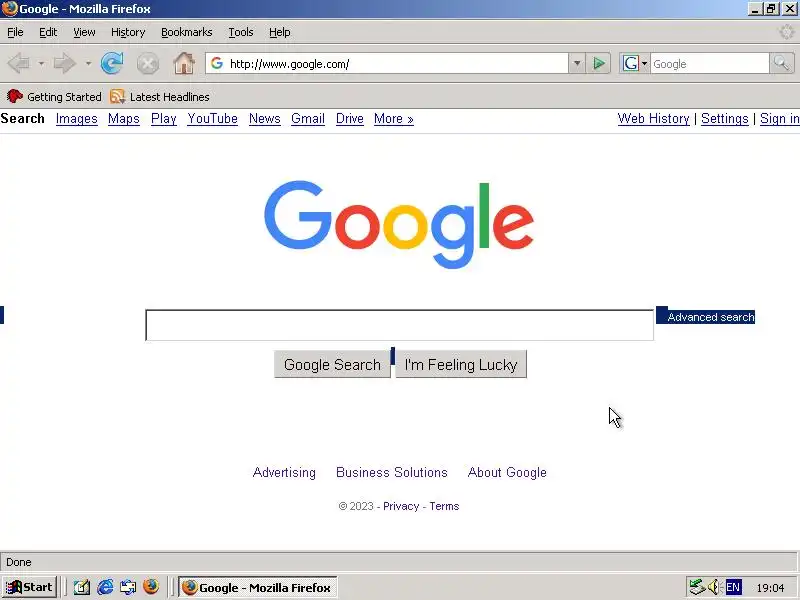800x600 pixels.
Task: Open the Play link
Action: click(x=164, y=119)
